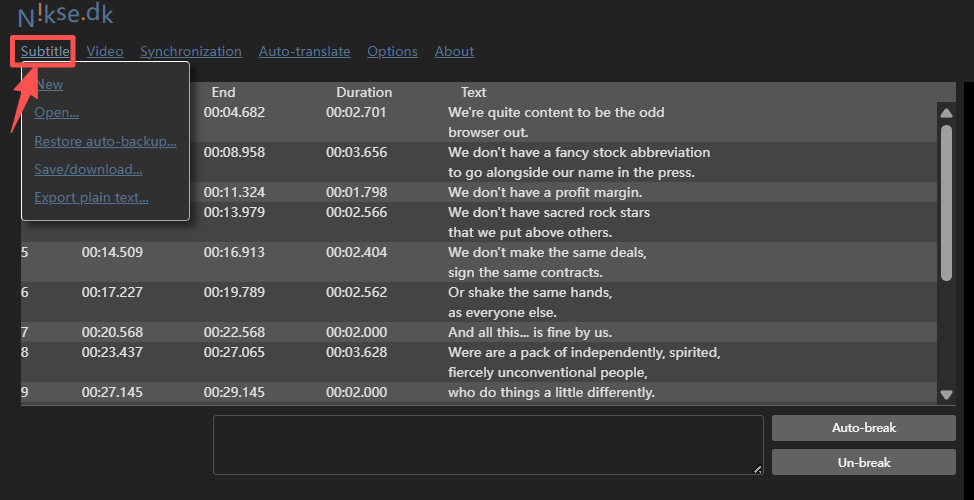
Task: Open the Synchronization menu
Action: (190, 51)
